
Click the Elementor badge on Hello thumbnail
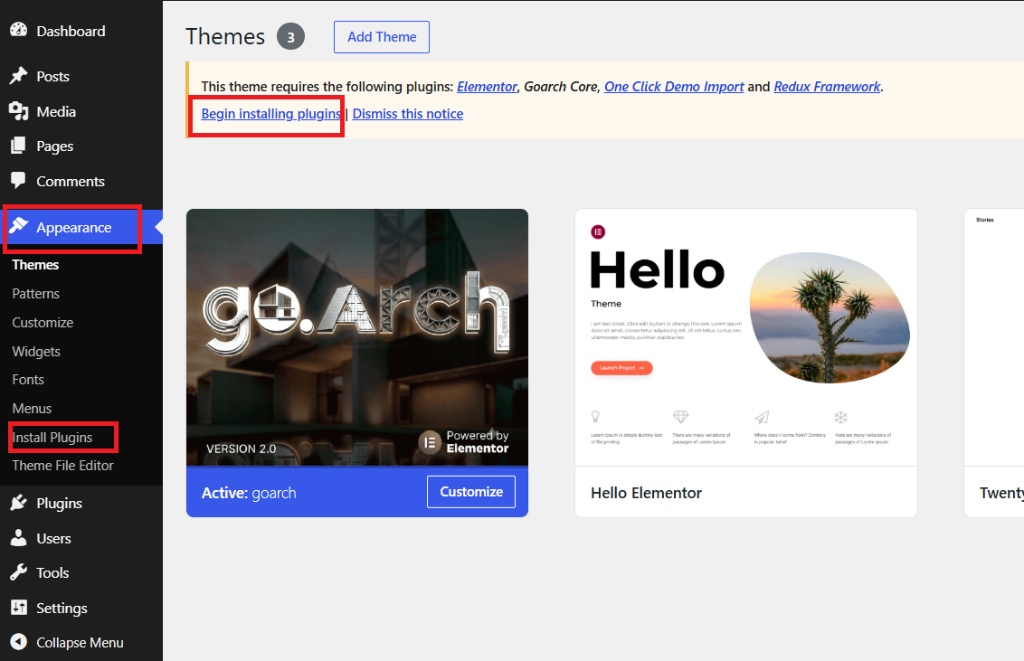(598, 232)
